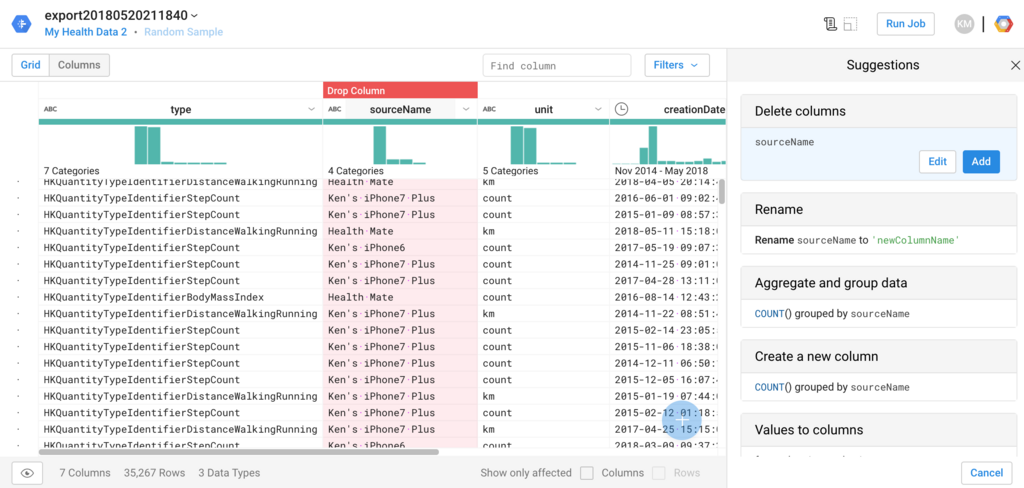Screen dimensions: 1024x488
Task: Open the Filters dropdown
Action: [x=677, y=65]
